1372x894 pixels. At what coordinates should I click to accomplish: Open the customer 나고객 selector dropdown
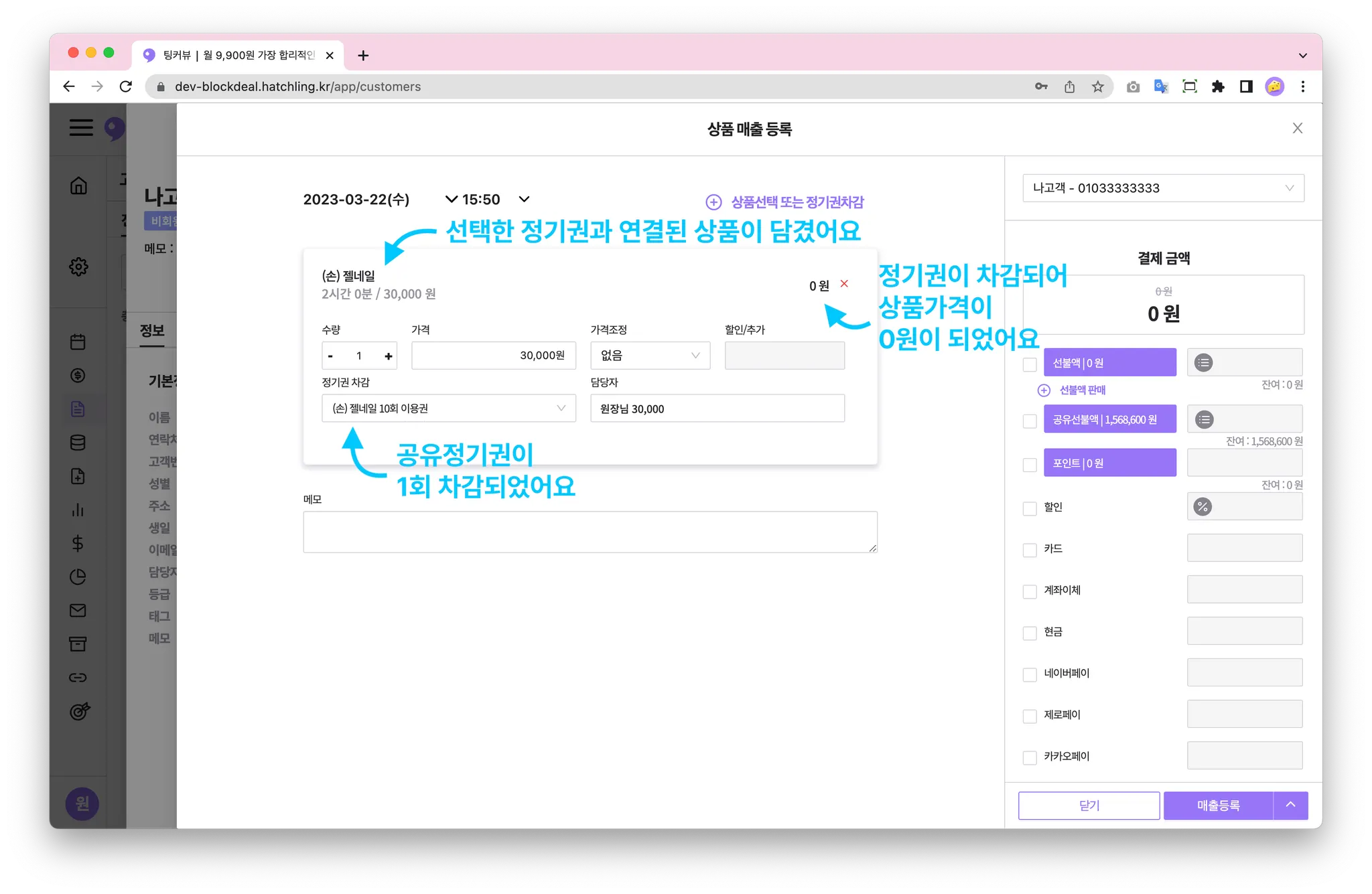pyautogui.click(x=1162, y=188)
